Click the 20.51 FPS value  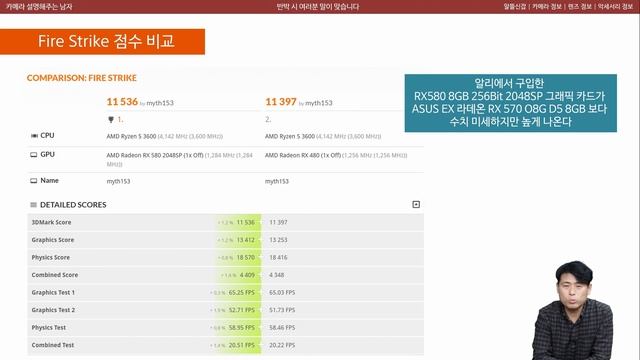[x=242, y=345]
